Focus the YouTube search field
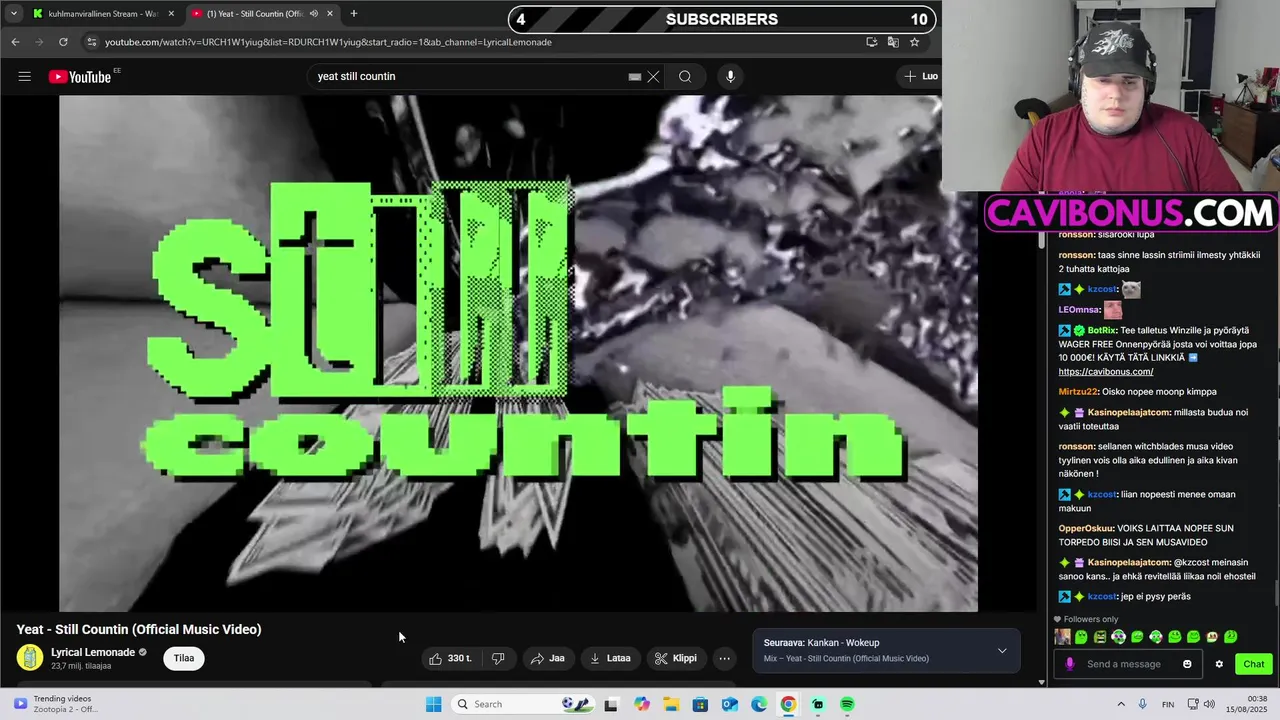 [470, 76]
